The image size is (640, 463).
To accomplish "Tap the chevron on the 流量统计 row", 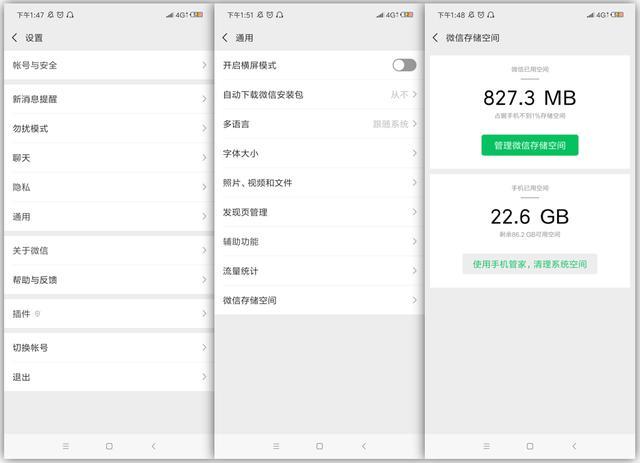I will [x=415, y=271].
